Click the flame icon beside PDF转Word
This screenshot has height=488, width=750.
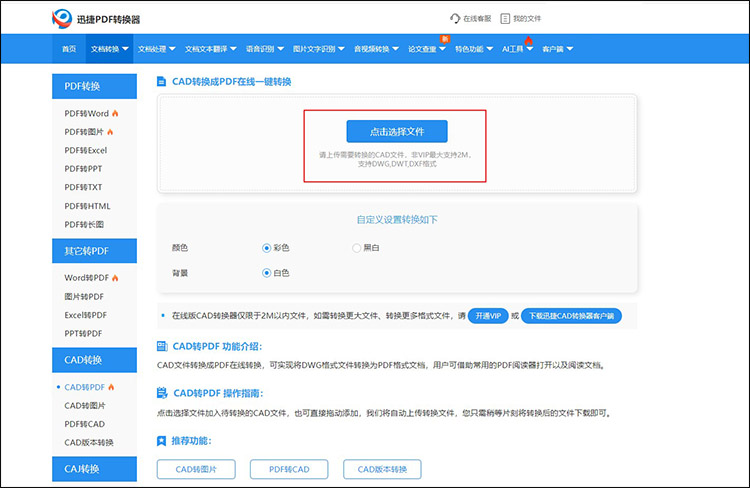click(x=115, y=113)
